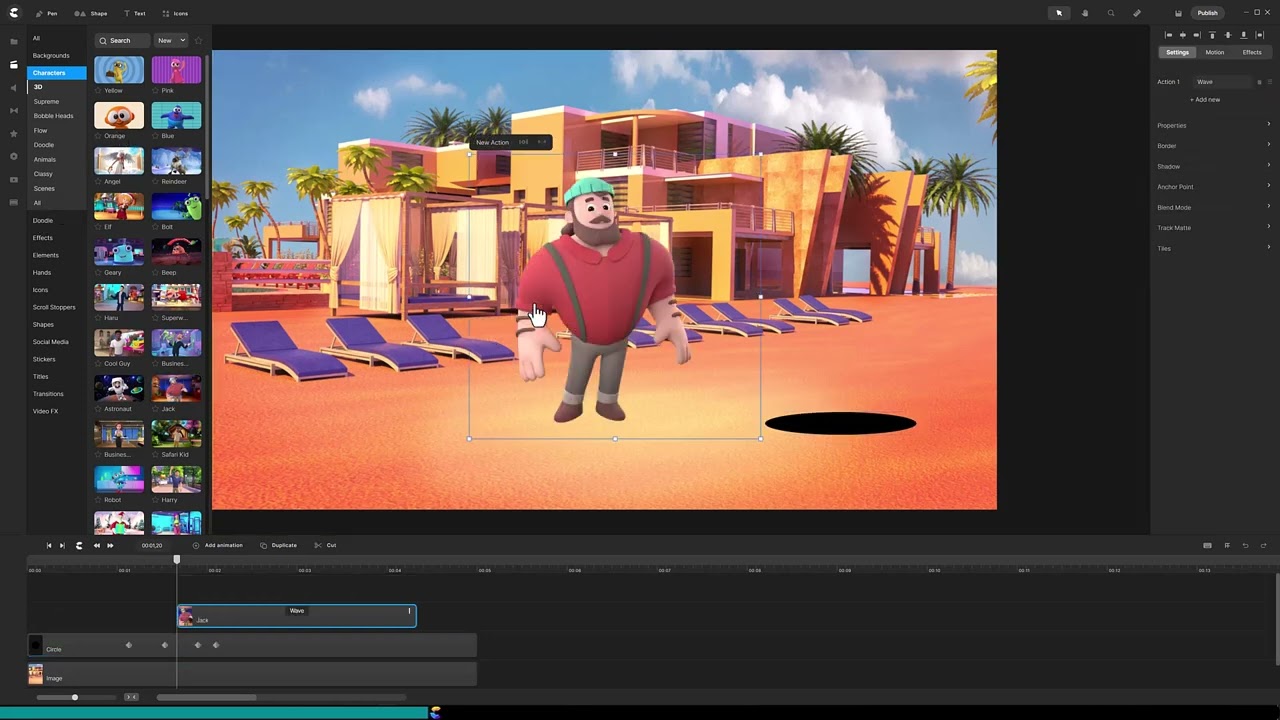
Task: Select the Bobble Heads subcategory
Action: 53,116
